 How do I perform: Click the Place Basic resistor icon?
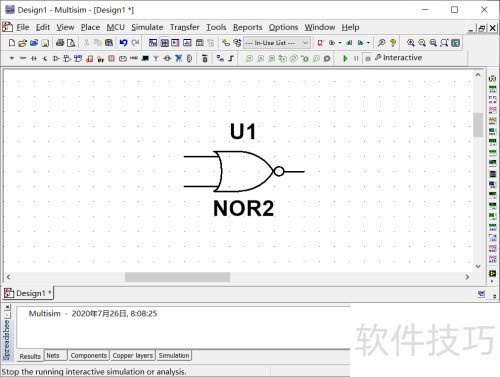point(23,58)
